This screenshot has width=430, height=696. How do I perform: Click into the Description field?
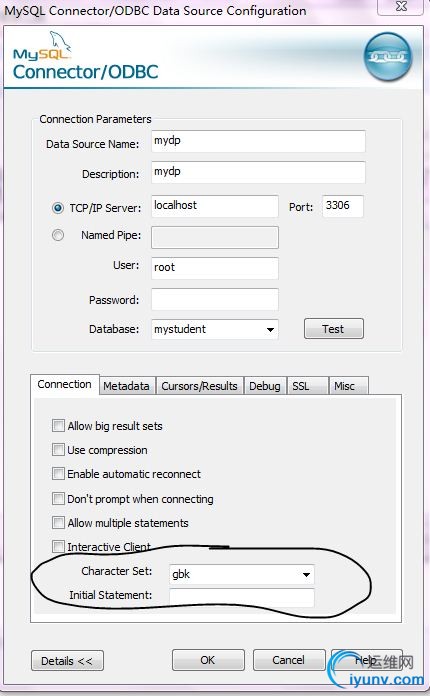click(x=258, y=172)
